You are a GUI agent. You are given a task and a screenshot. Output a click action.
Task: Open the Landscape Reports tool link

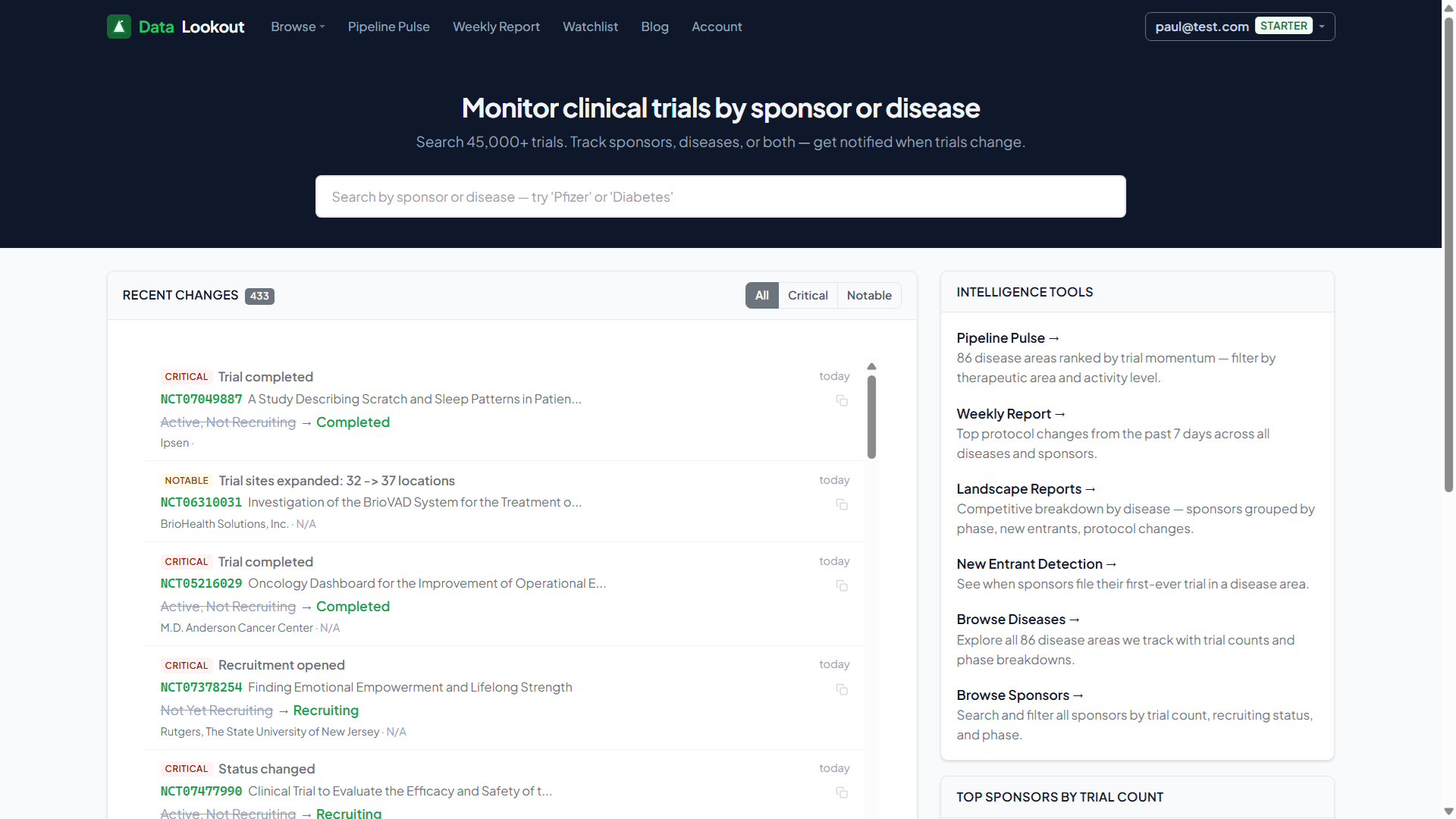point(1025,489)
